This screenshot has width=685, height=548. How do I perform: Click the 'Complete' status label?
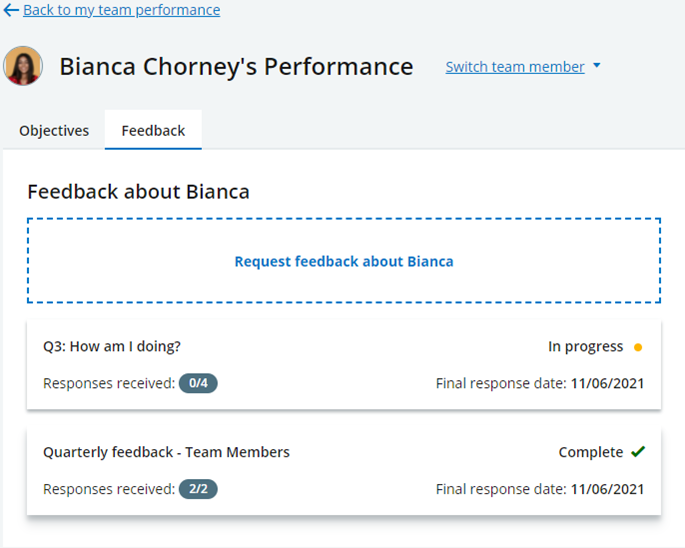tap(590, 452)
